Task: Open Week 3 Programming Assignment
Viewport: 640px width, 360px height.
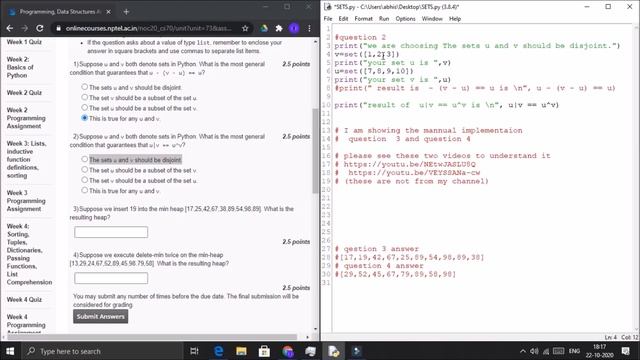Action: pyautogui.click(x=26, y=201)
